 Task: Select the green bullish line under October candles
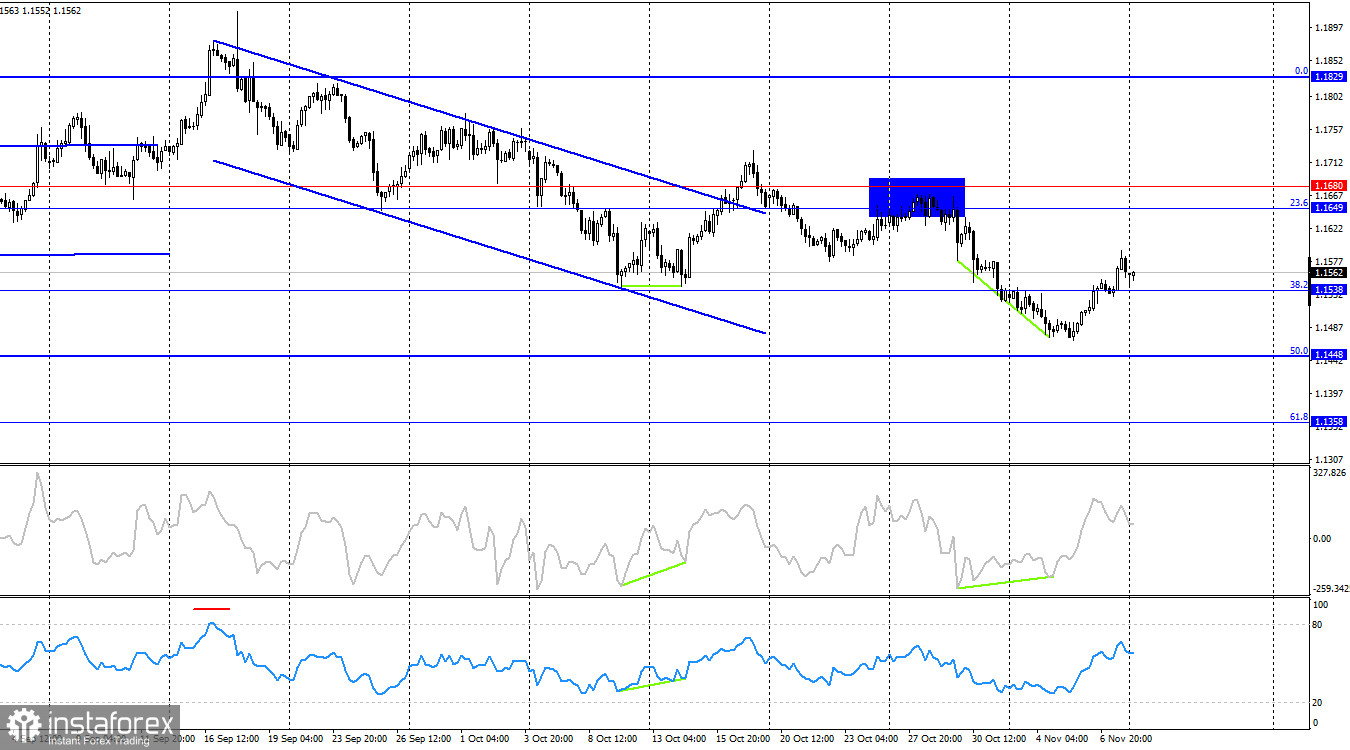tap(650, 286)
